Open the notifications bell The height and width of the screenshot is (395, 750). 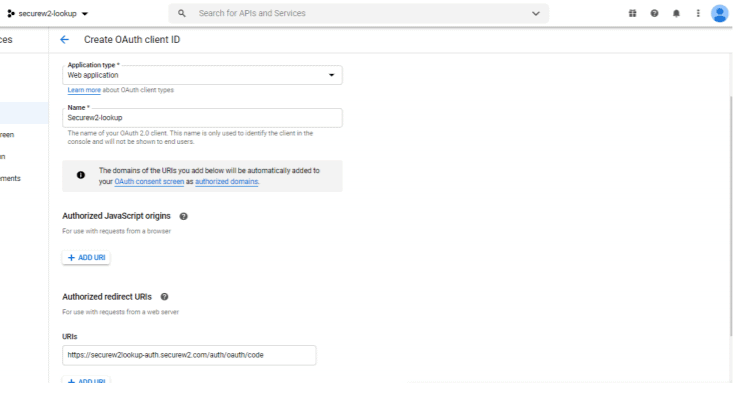(676, 13)
